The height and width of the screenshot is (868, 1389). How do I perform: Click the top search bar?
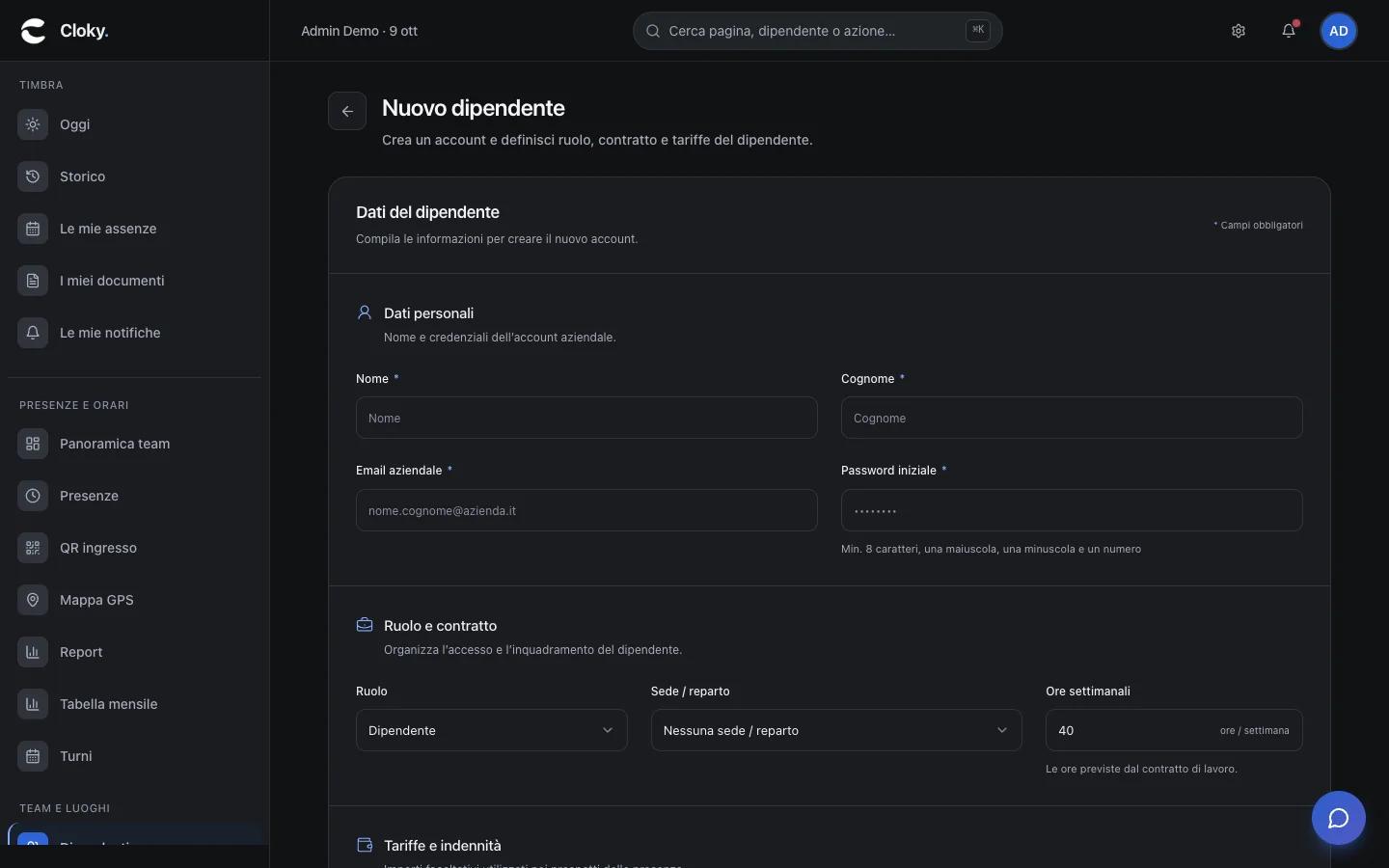coord(818,31)
